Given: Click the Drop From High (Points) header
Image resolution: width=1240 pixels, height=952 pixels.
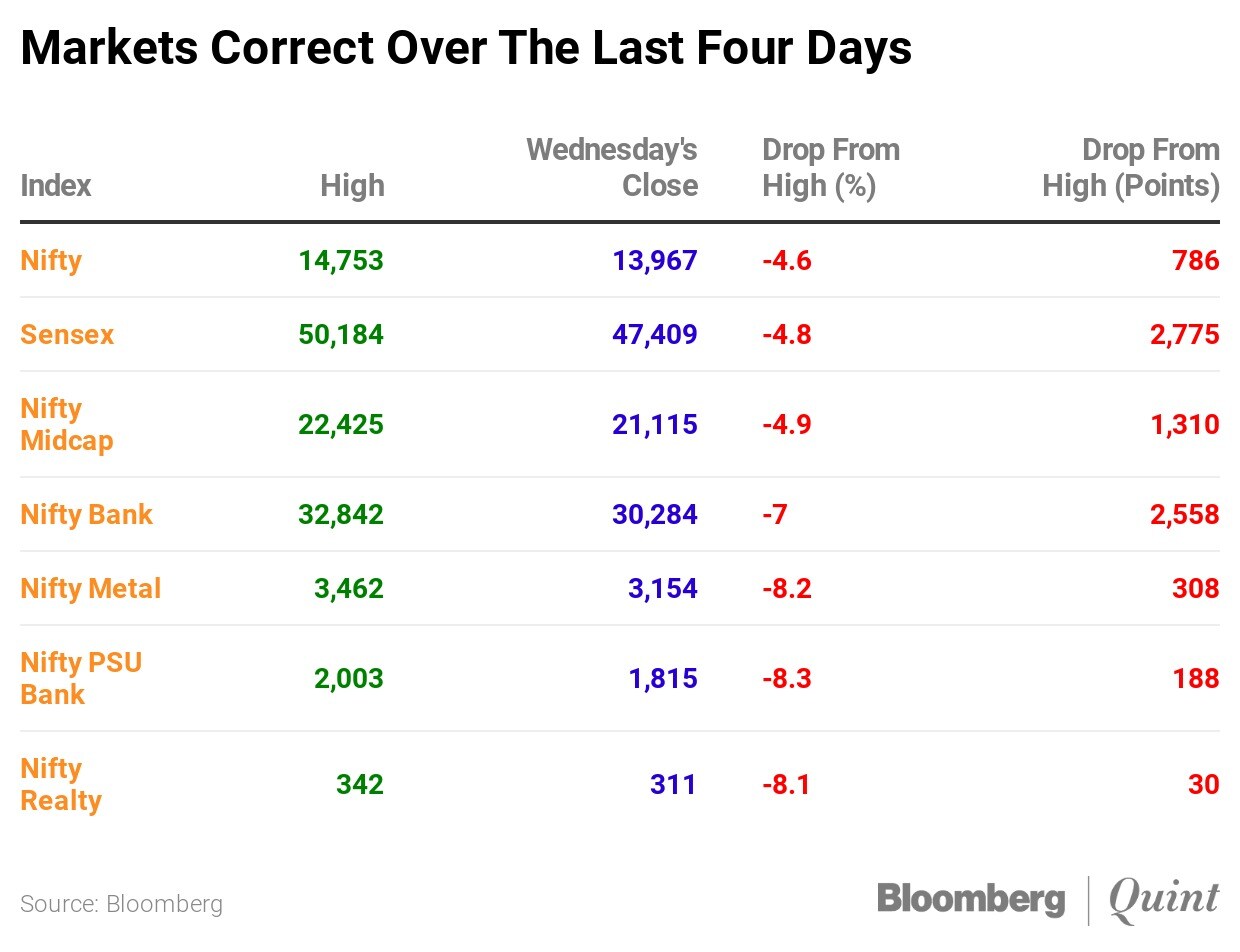Looking at the screenshot, I should click(1131, 168).
